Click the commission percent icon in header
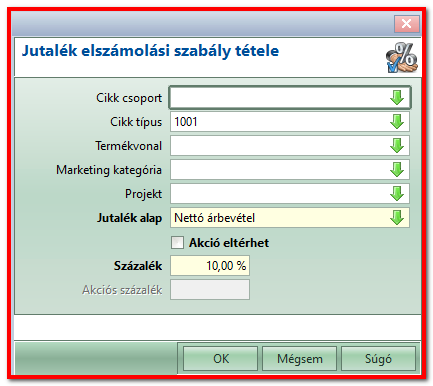 402,57
